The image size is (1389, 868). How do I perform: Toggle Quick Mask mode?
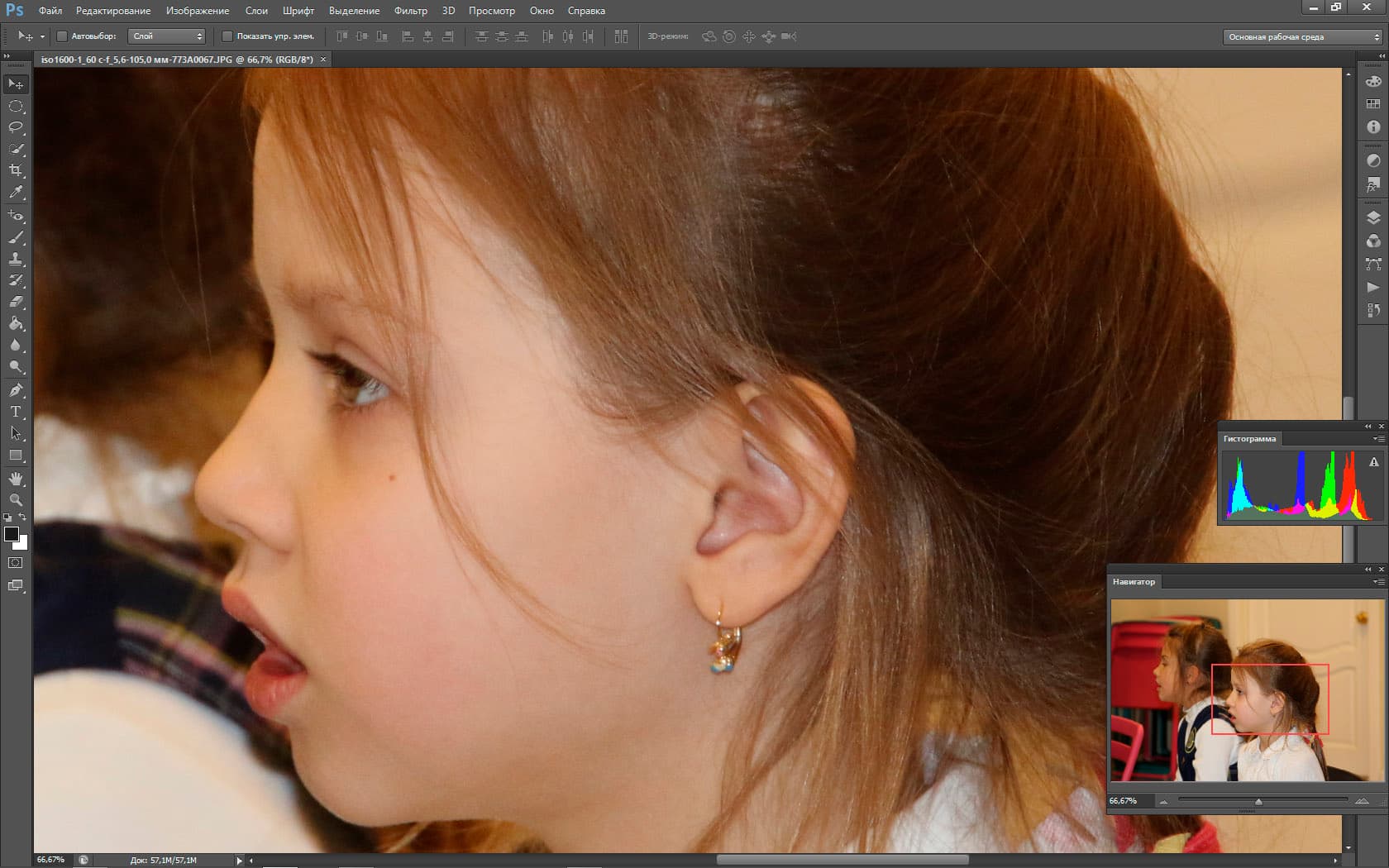click(16, 563)
